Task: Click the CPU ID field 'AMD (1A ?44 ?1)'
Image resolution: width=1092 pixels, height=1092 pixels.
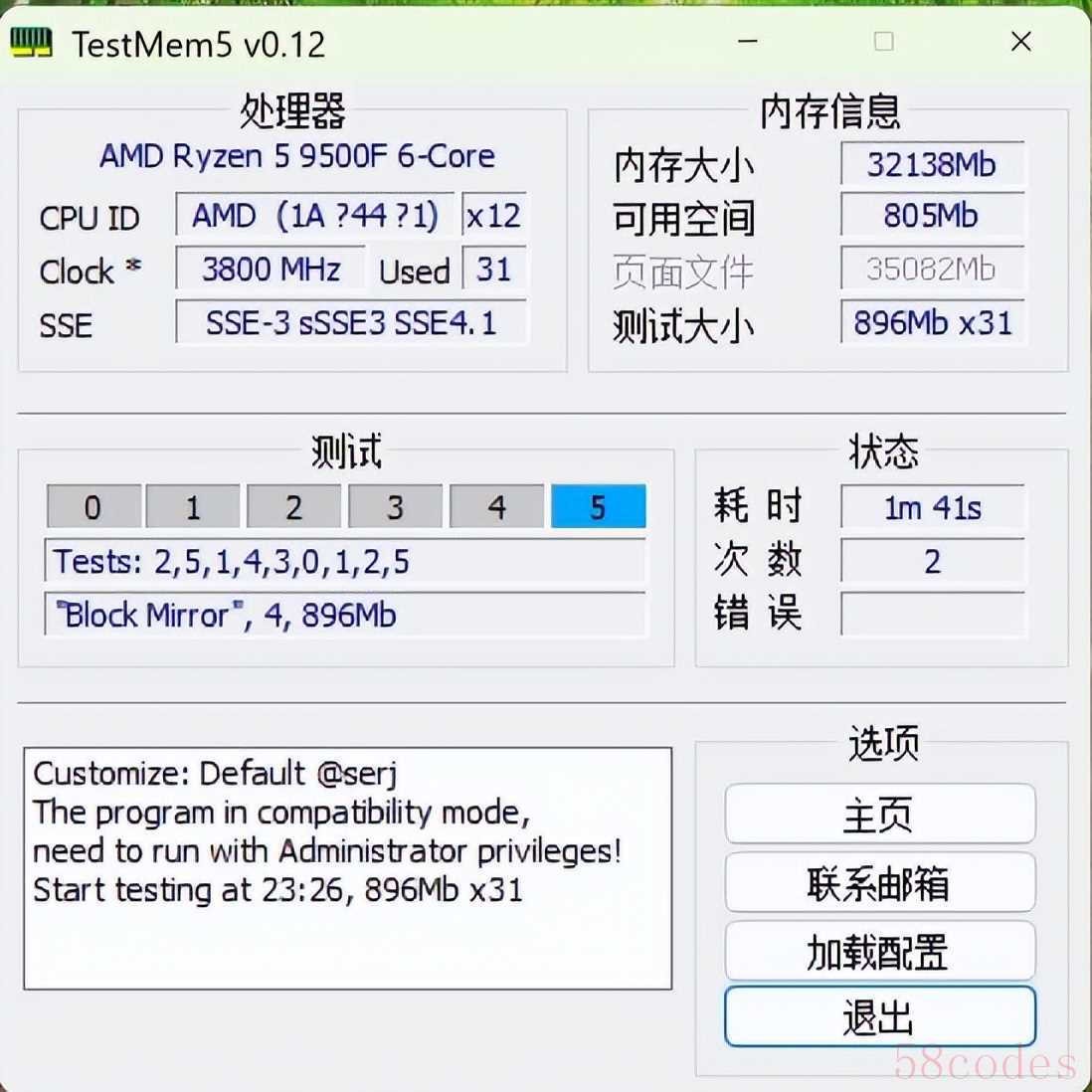Action: coord(315,215)
